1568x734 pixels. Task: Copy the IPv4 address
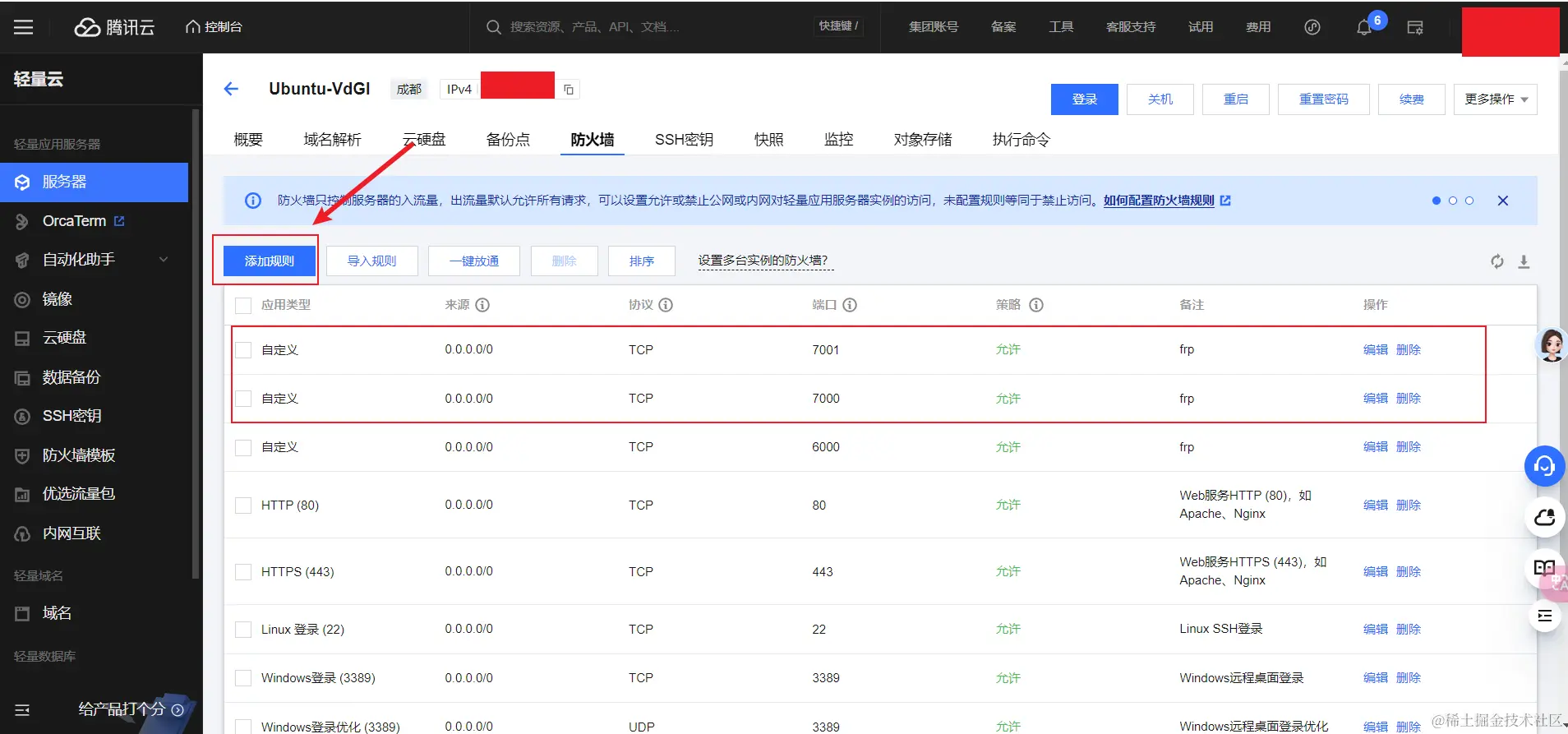click(569, 90)
